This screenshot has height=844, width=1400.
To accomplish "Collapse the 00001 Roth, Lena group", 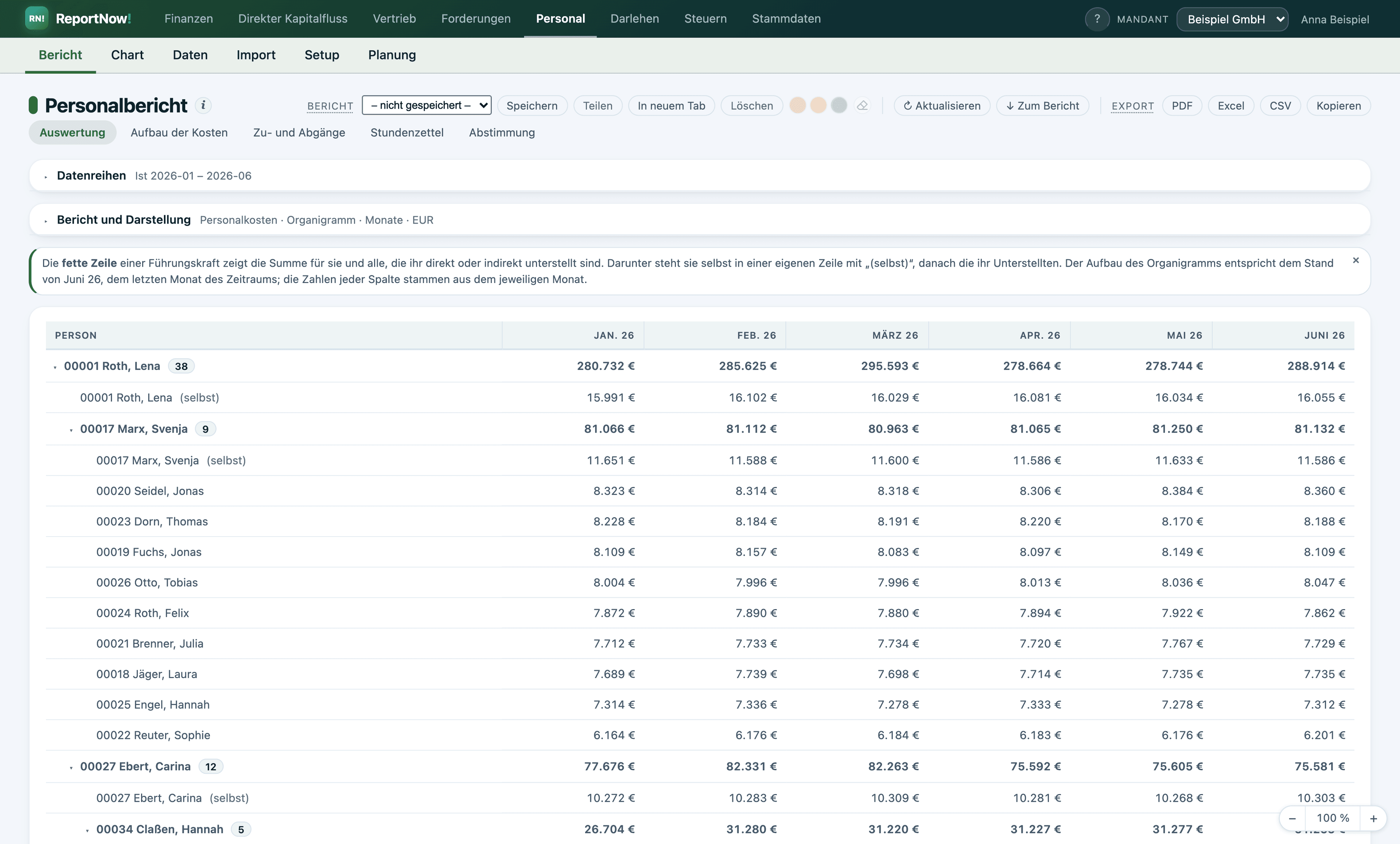I will pos(55,367).
